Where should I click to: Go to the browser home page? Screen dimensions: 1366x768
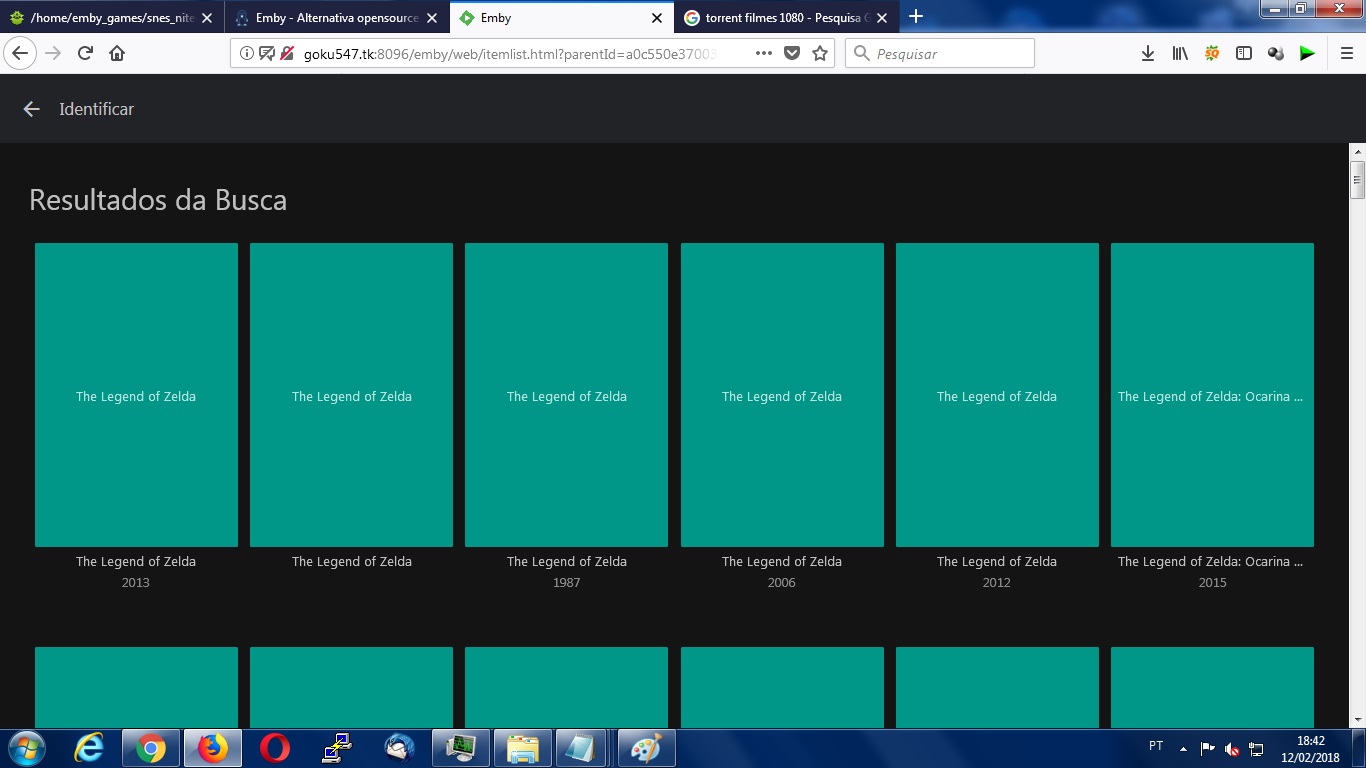tap(117, 54)
